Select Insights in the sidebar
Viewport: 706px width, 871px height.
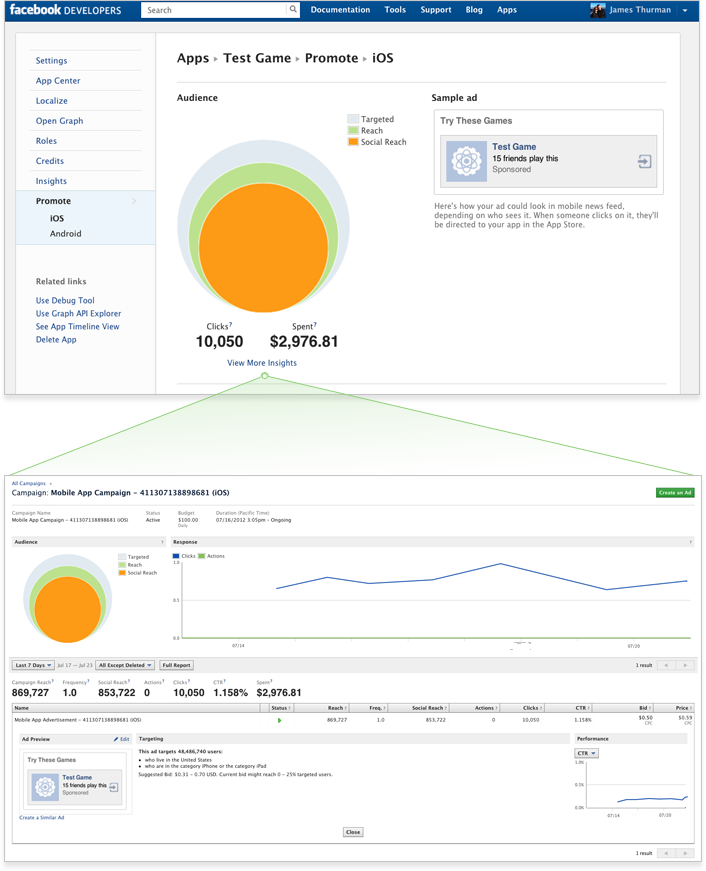pyautogui.click(x=51, y=181)
